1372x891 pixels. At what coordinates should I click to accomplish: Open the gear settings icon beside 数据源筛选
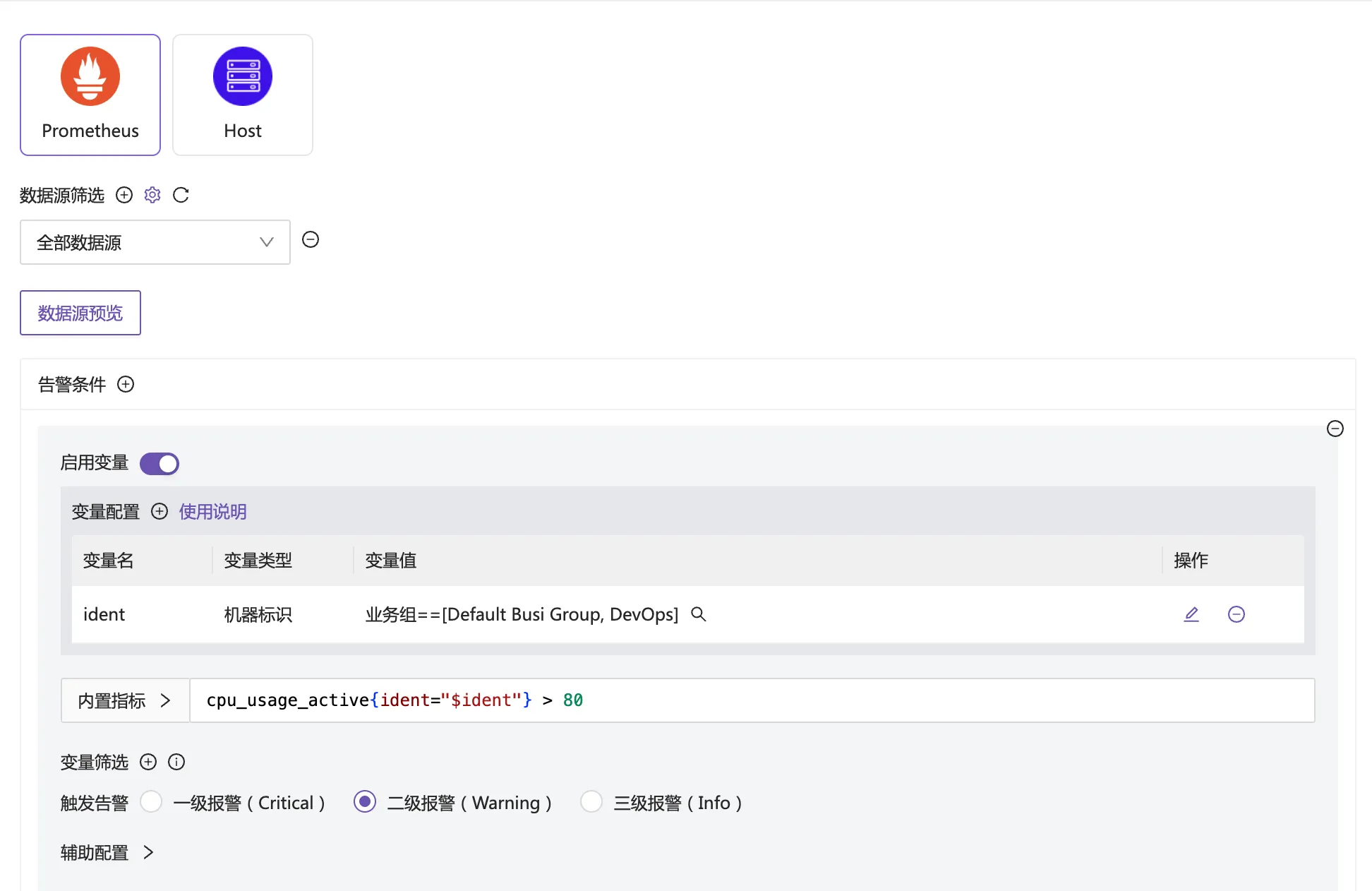pyautogui.click(x=152, y=195)
